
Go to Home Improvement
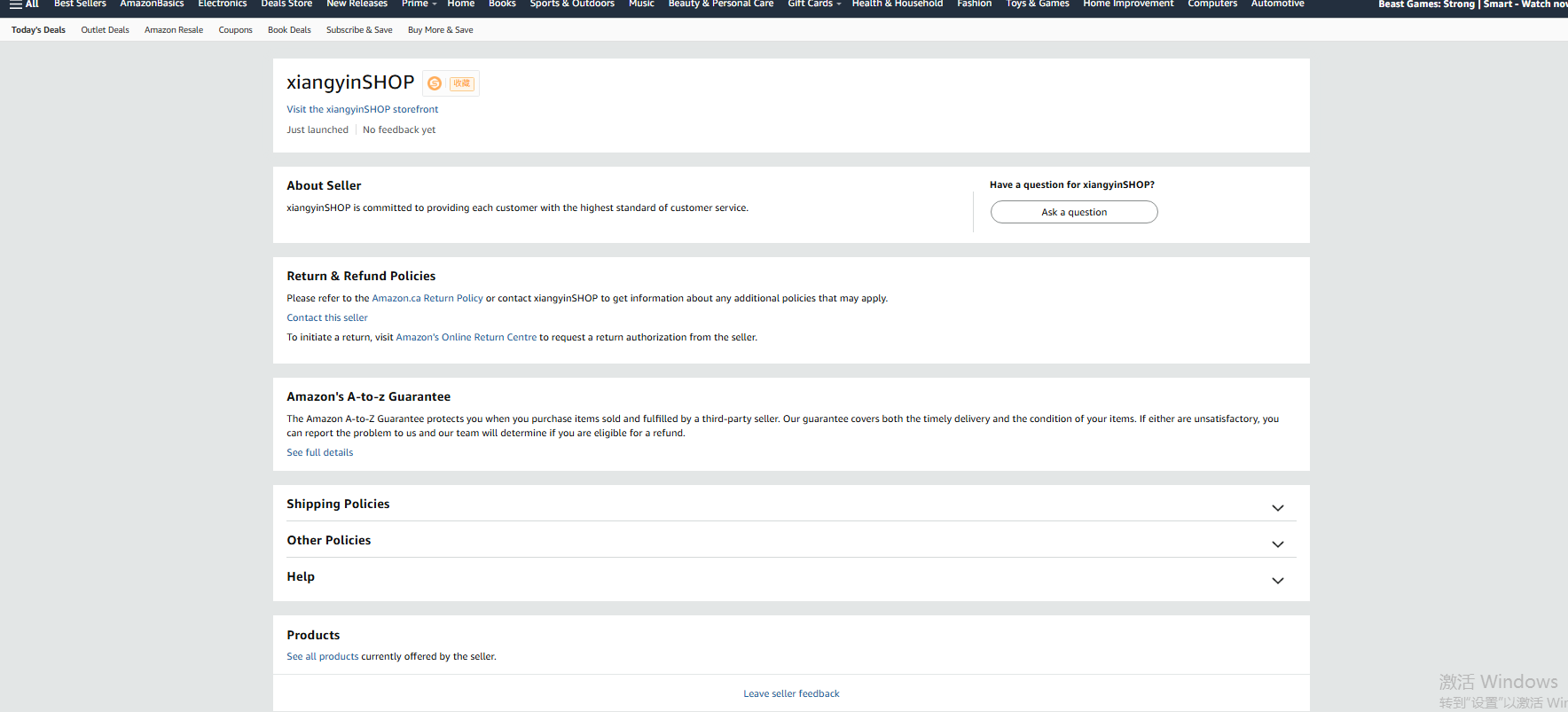[x=1128, y=4]
